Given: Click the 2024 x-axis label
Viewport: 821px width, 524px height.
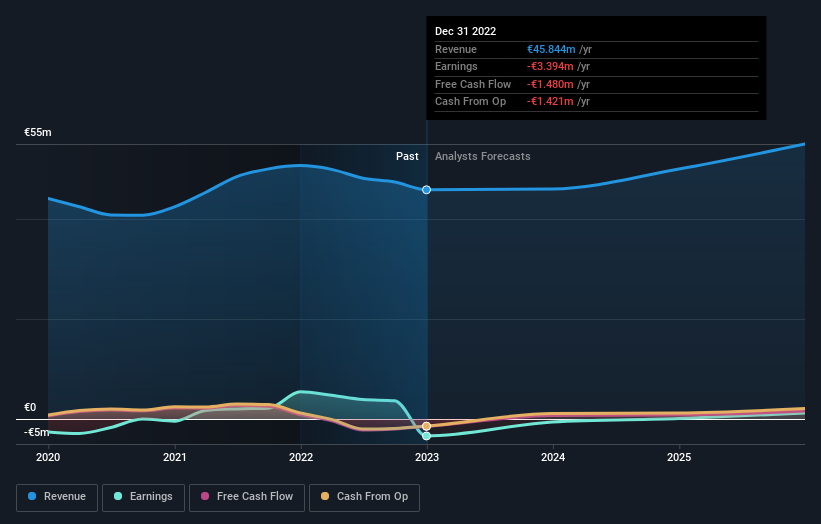Looking at the screenshot, I should click(x=553, y=457).
